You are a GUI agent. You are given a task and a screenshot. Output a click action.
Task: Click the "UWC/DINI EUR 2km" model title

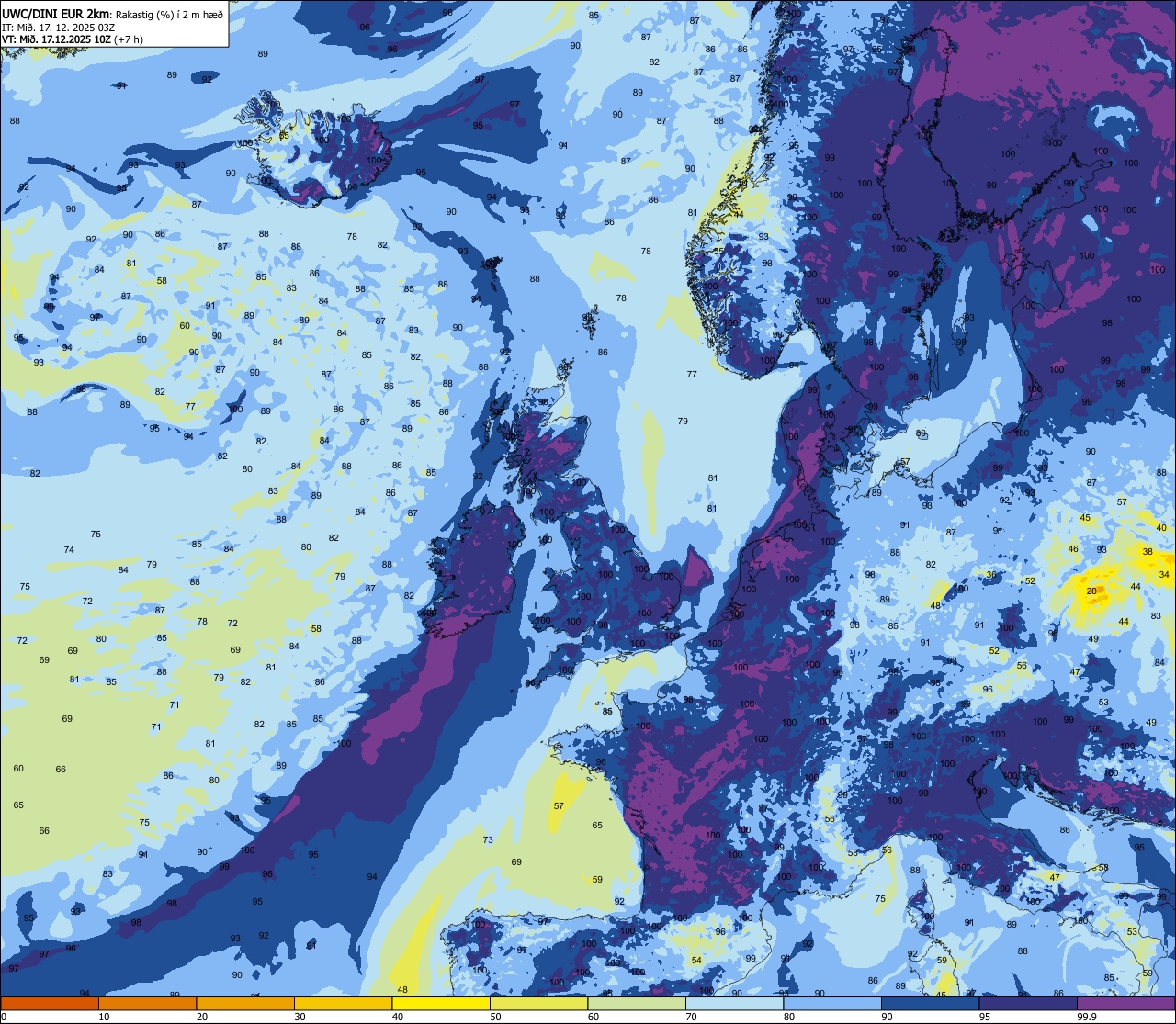point(56,13)
